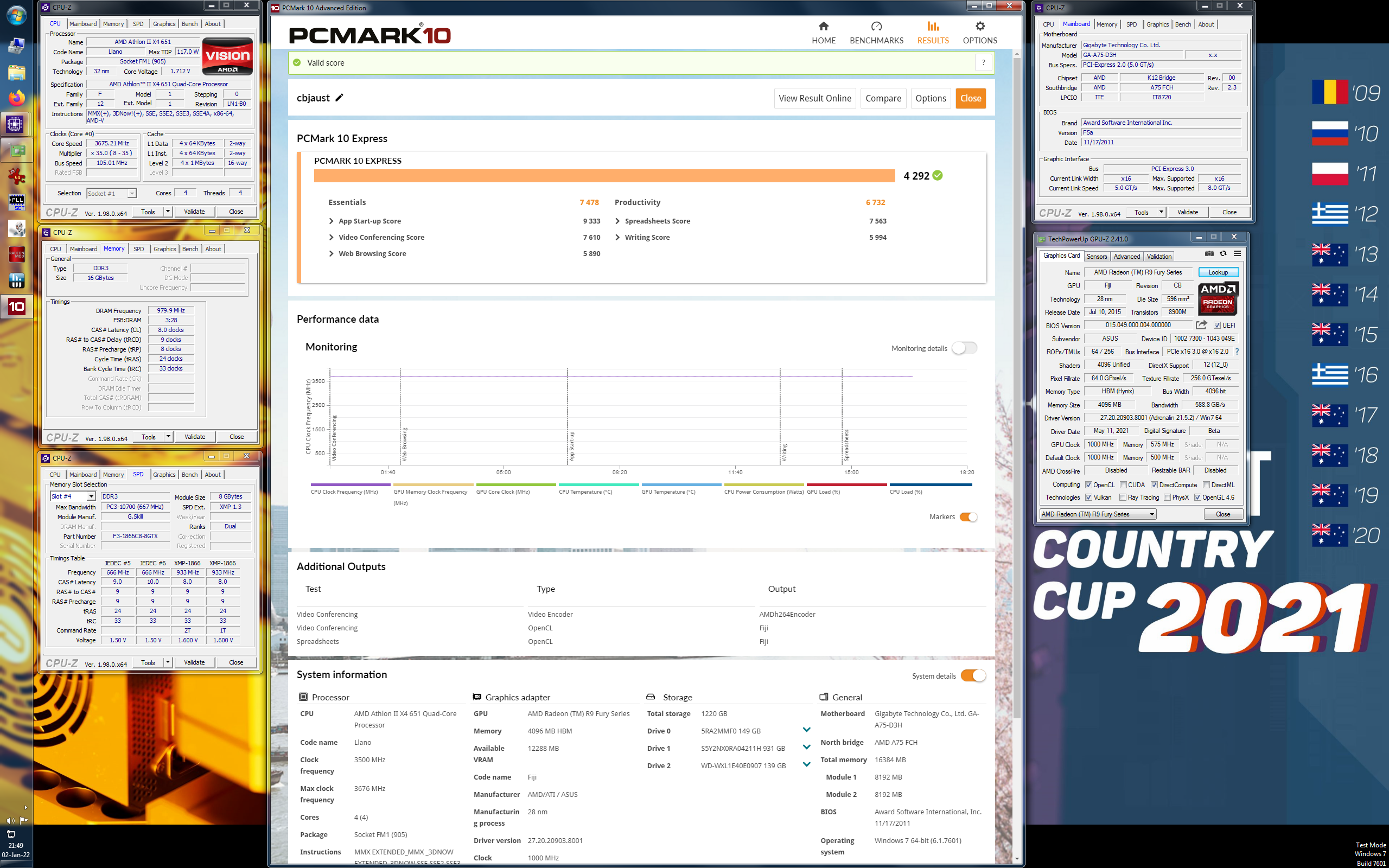
Task: Click the GPU-Z BIOS export share icon
Action: [1201, 325]
